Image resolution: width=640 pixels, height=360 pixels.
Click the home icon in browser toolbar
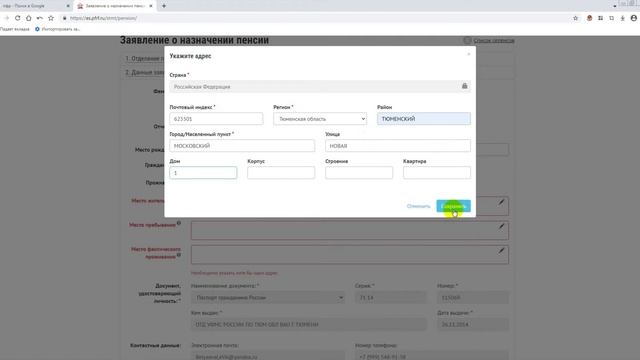(x=29, y=18)
